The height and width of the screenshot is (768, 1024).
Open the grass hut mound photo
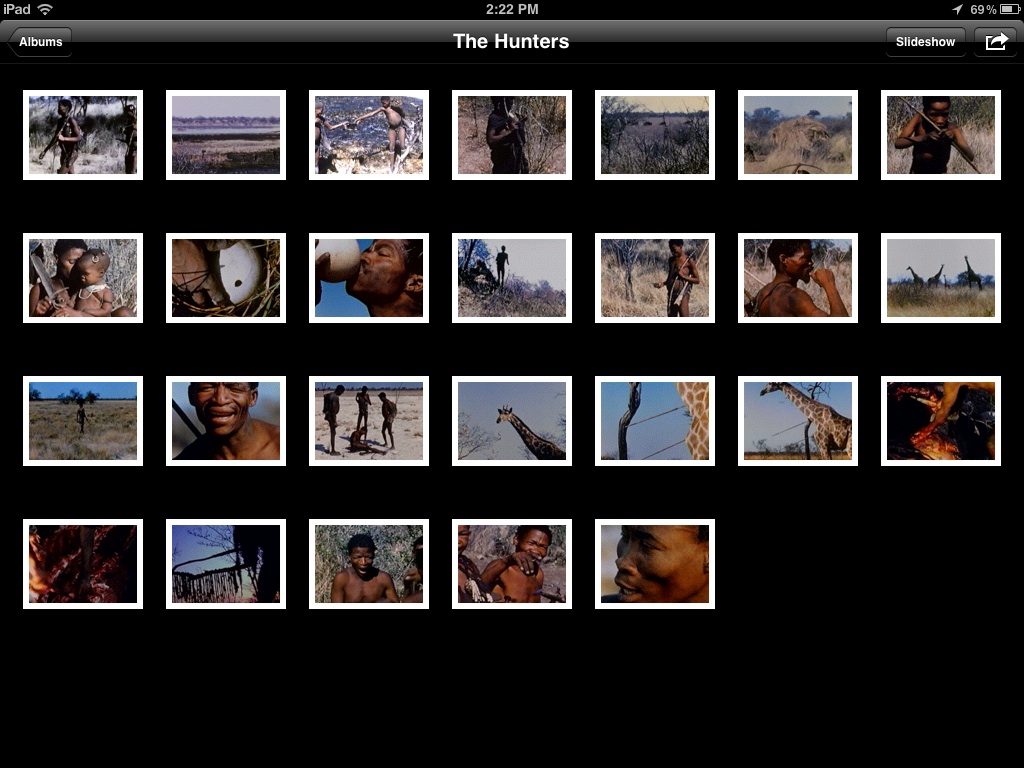click(x=797, y=135)
